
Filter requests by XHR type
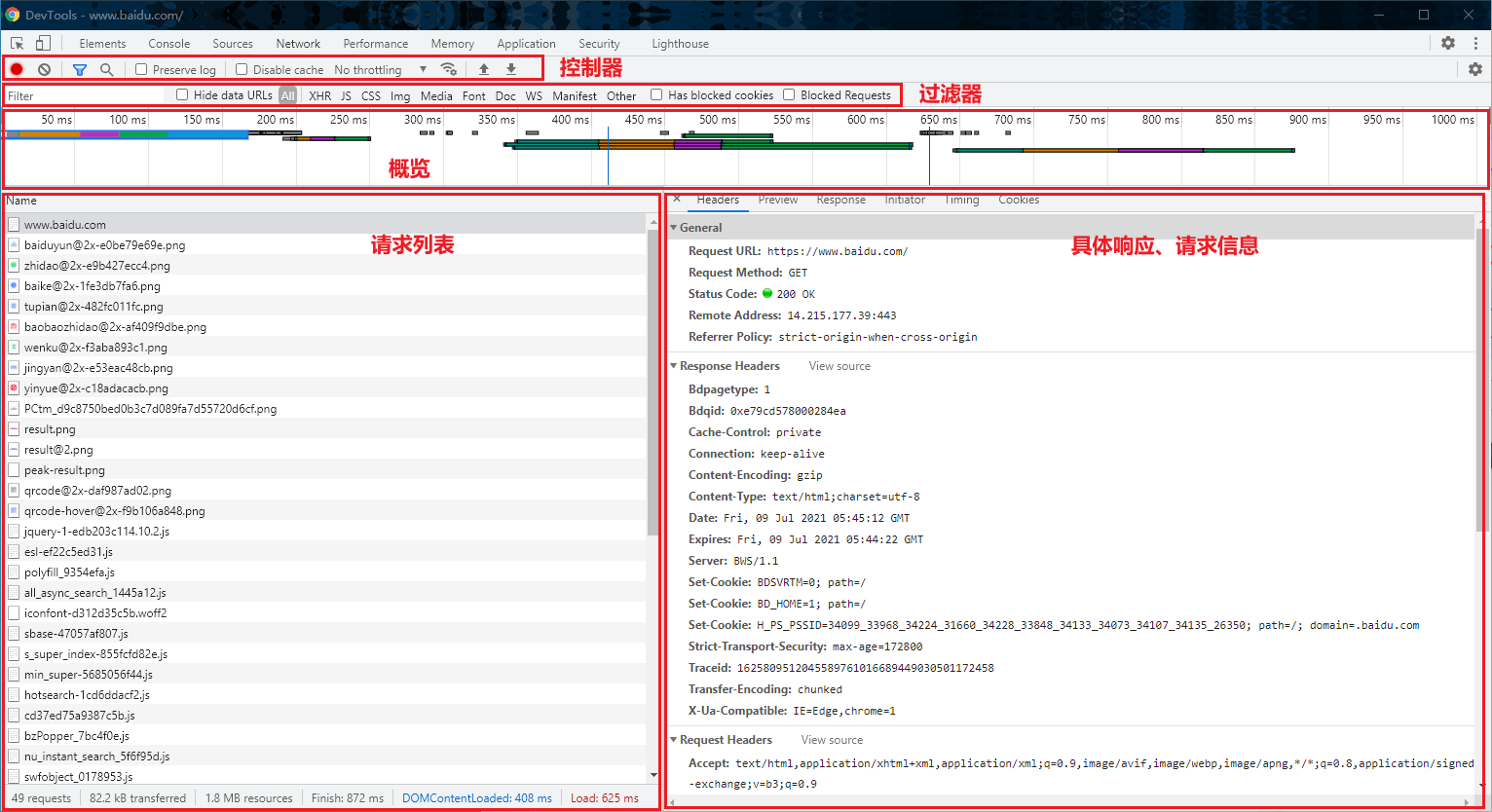coord(320,95)
